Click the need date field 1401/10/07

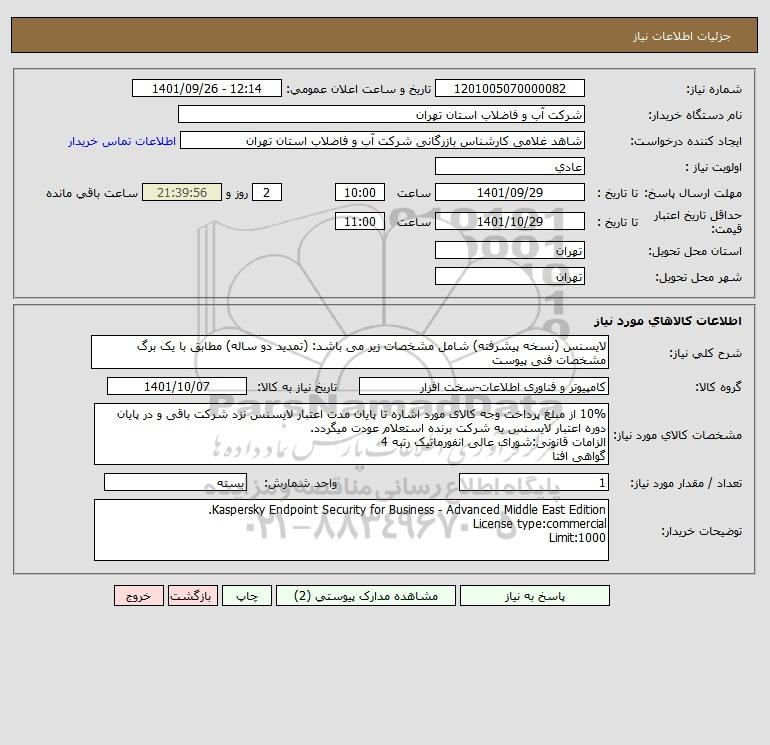point(177,386)
